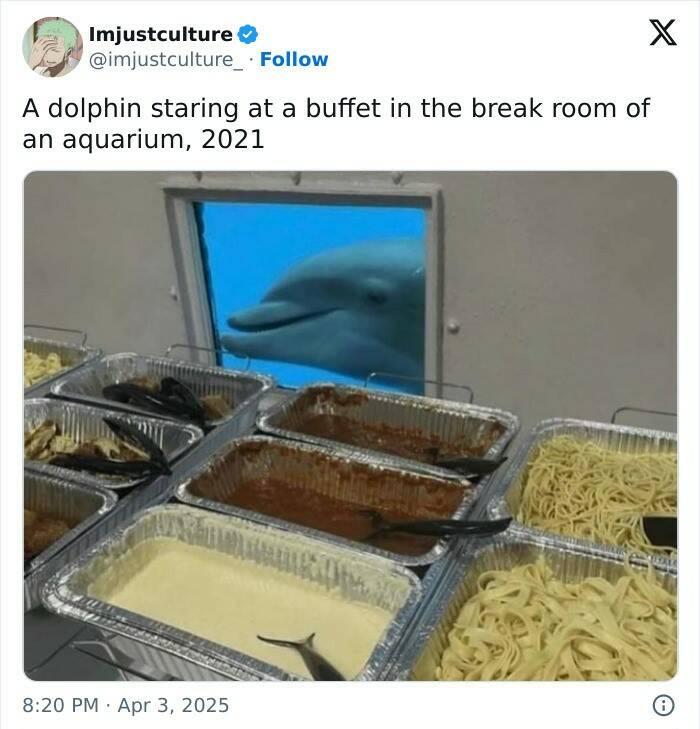Click the blue verified badge
The width and height of the screenshot is (700, 729).
click(x=248, y=34)
